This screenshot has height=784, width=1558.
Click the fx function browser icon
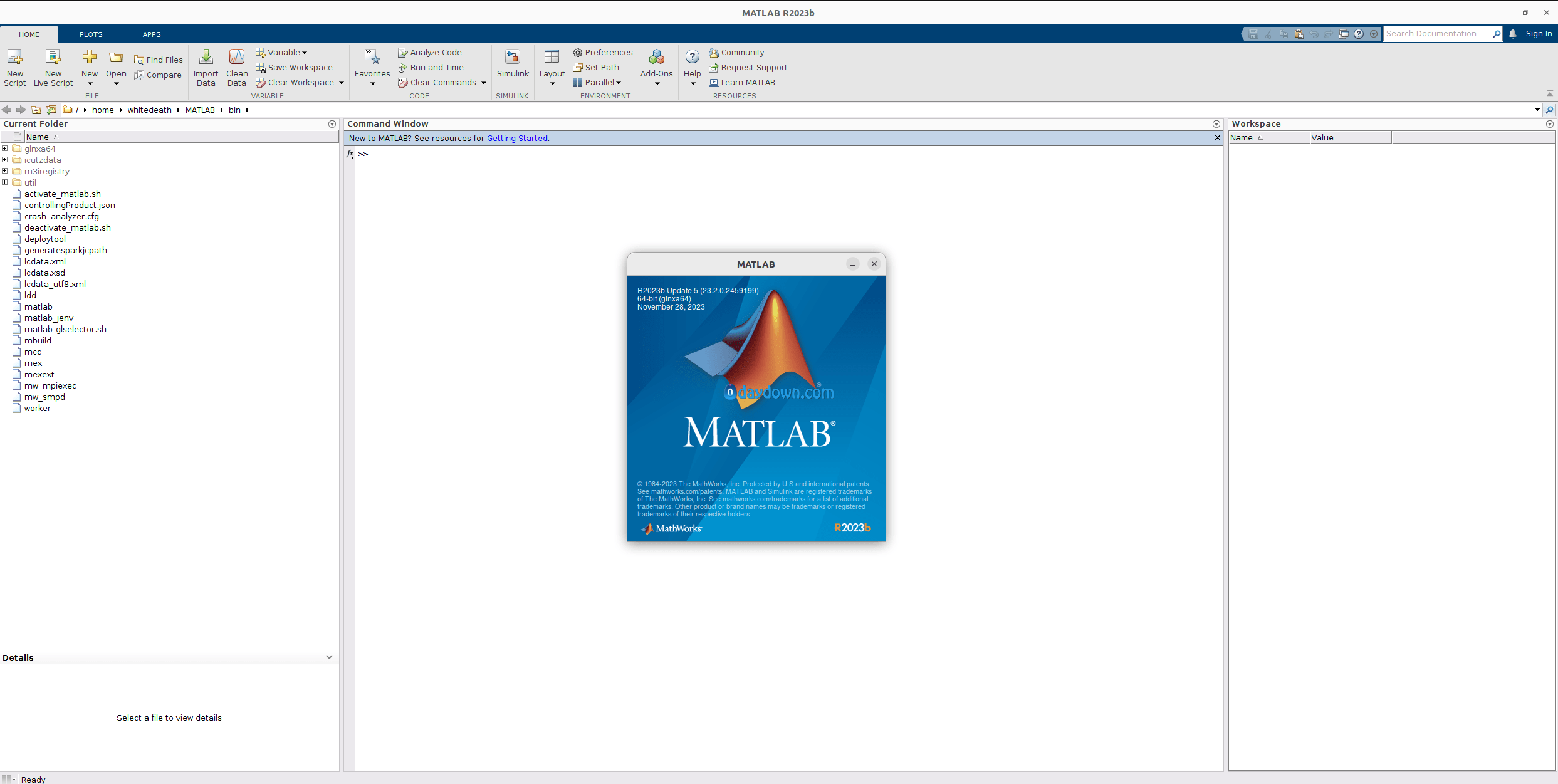(x=350, y=154)
